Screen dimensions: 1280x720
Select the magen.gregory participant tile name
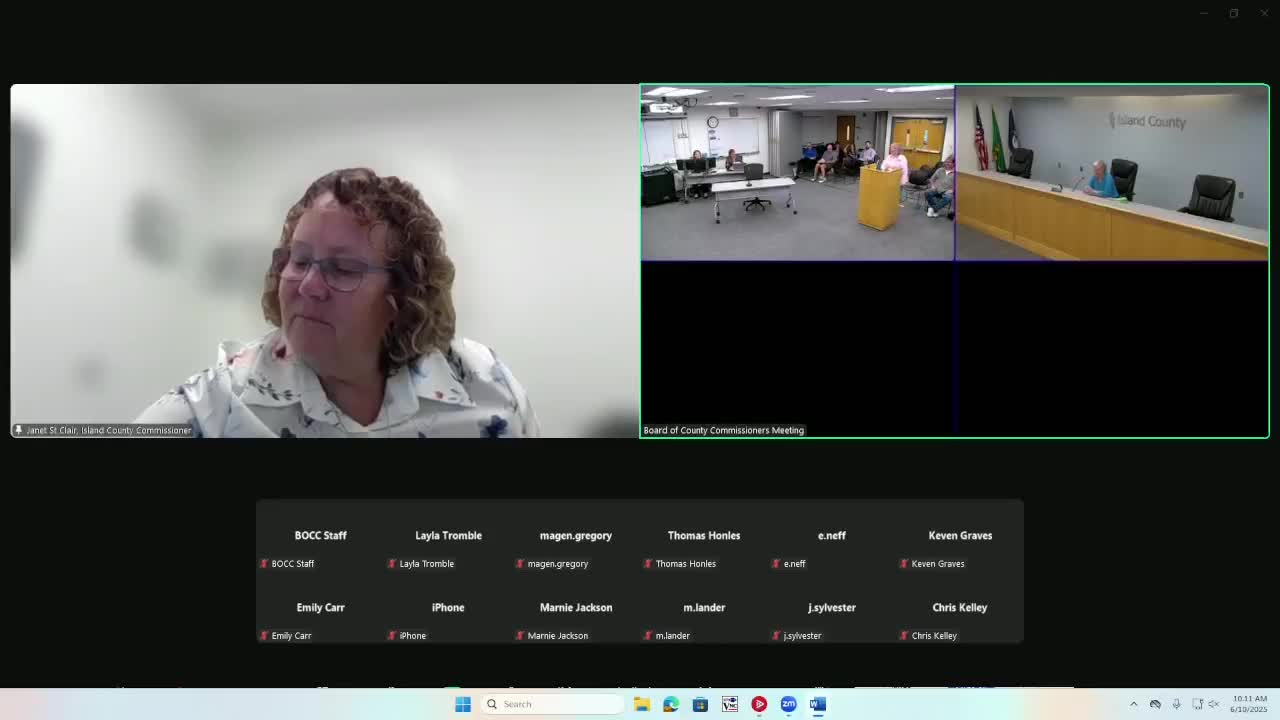coord(576,536)
